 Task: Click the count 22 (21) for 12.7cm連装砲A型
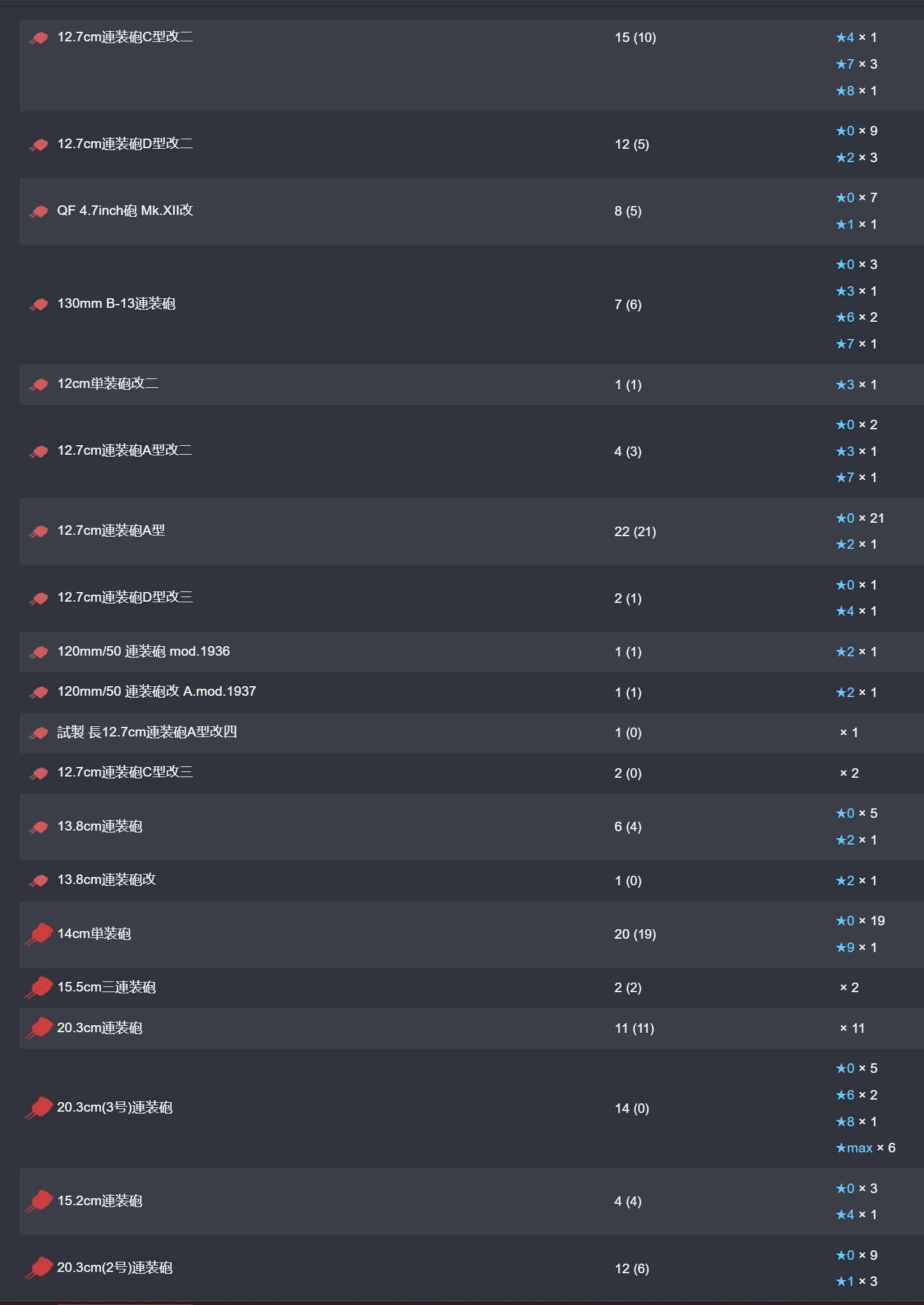(635, 532)
